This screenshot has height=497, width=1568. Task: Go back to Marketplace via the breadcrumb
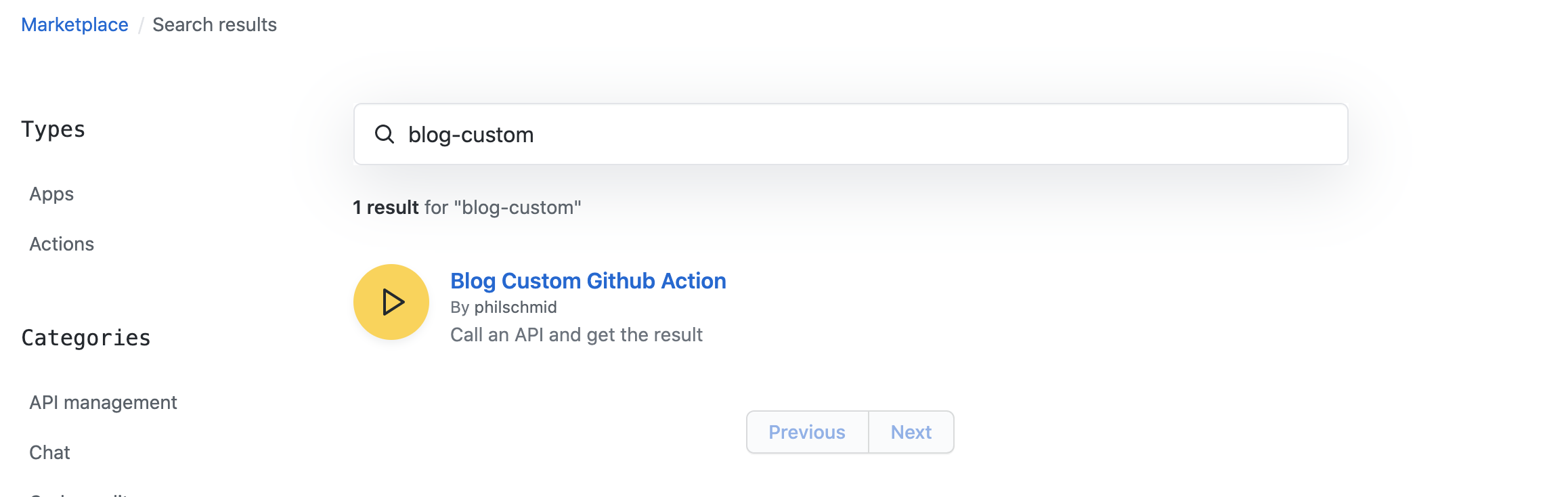[x=74, y=25]
